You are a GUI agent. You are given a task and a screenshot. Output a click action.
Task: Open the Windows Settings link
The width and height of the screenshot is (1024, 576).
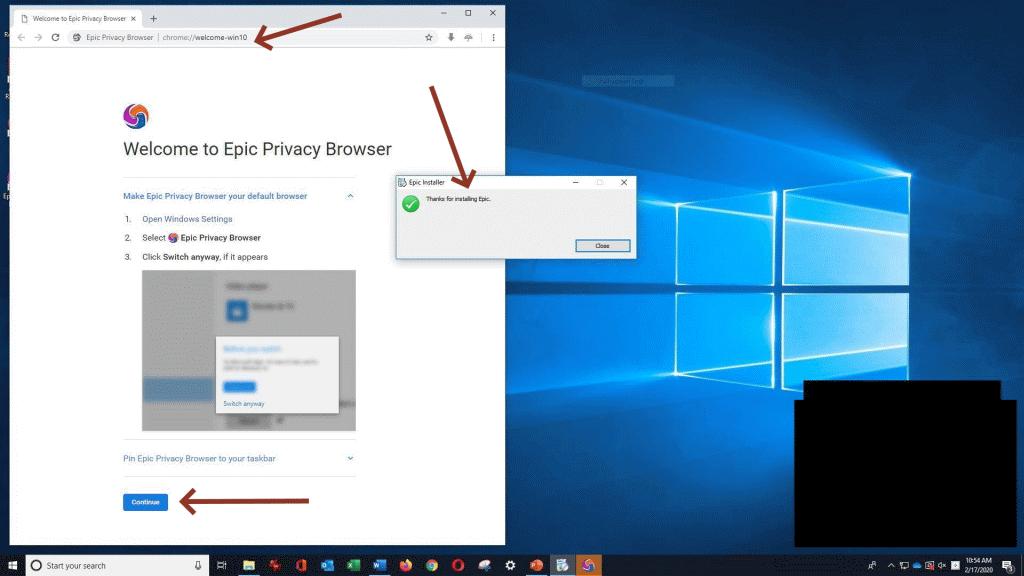[187, 219]
